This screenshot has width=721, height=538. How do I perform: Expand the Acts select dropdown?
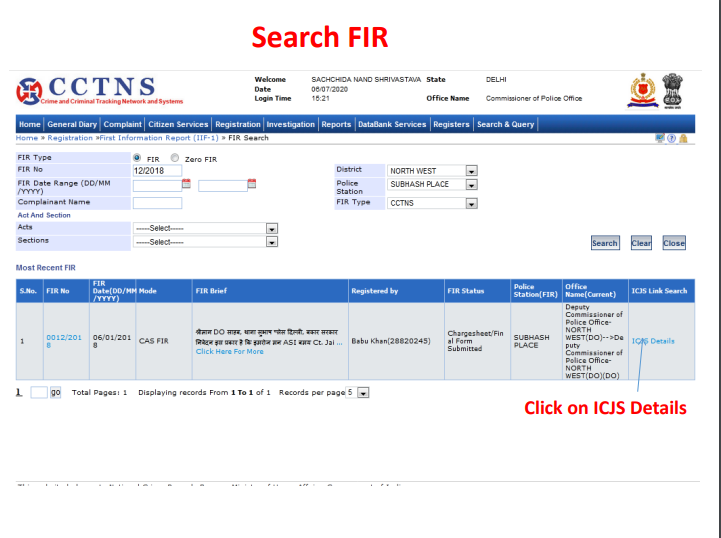coord(271,228)
